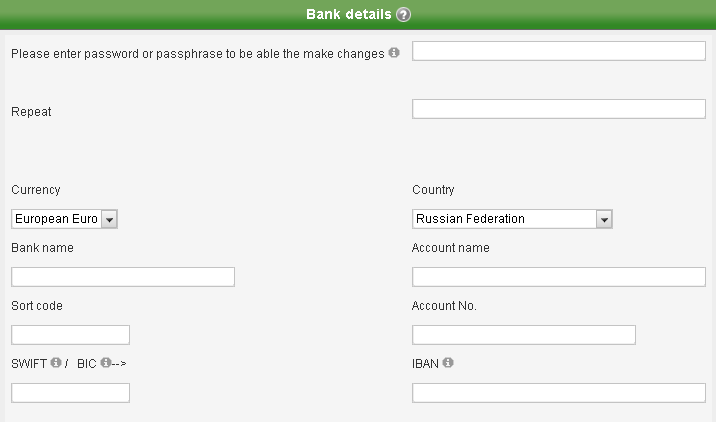716x422 pixels.
Task: Click the IBAN text input box
Action: (558, 393)
